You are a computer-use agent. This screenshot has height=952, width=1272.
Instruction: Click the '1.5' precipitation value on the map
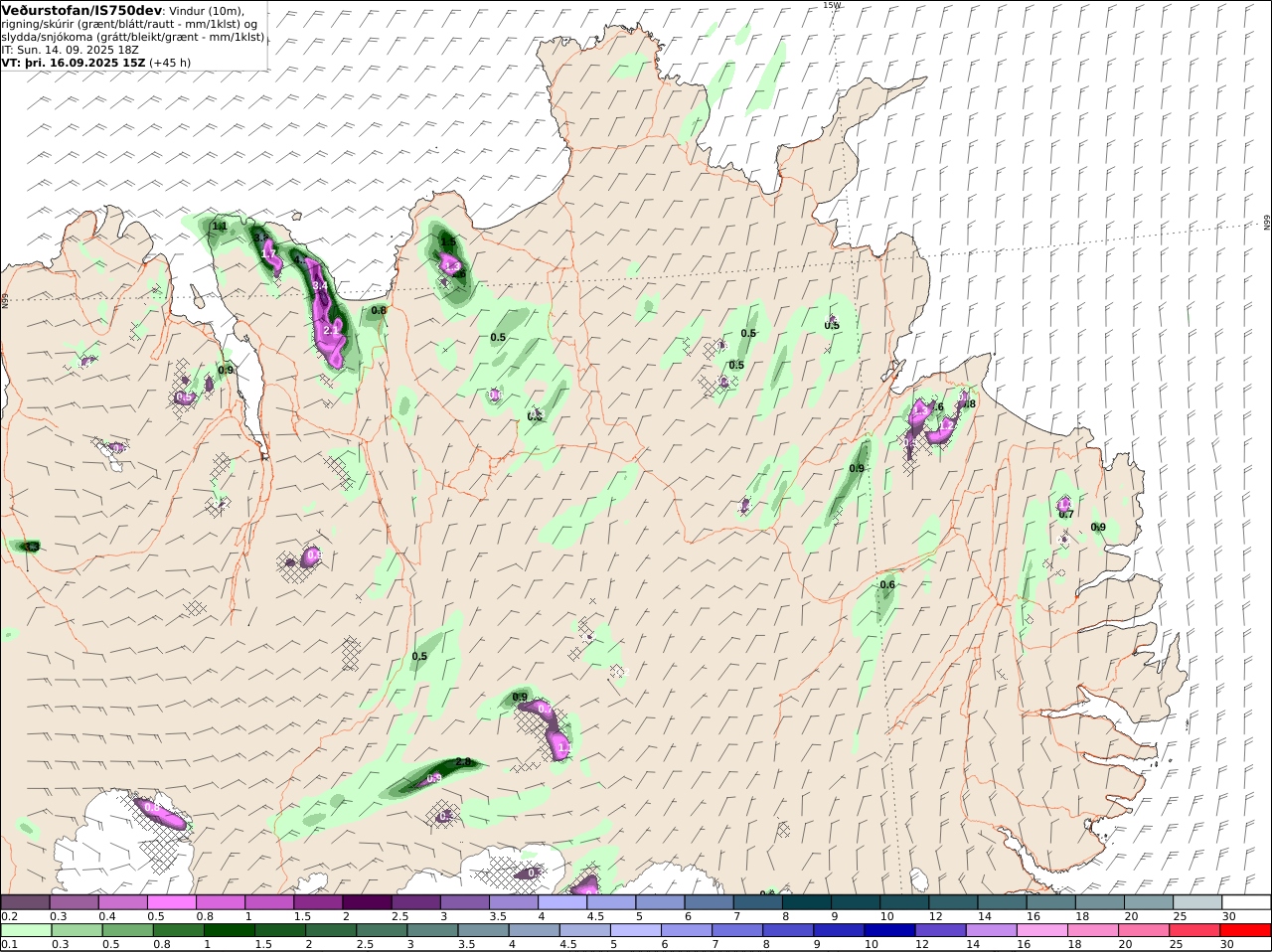pyautogui.click(x=448, y=242)
